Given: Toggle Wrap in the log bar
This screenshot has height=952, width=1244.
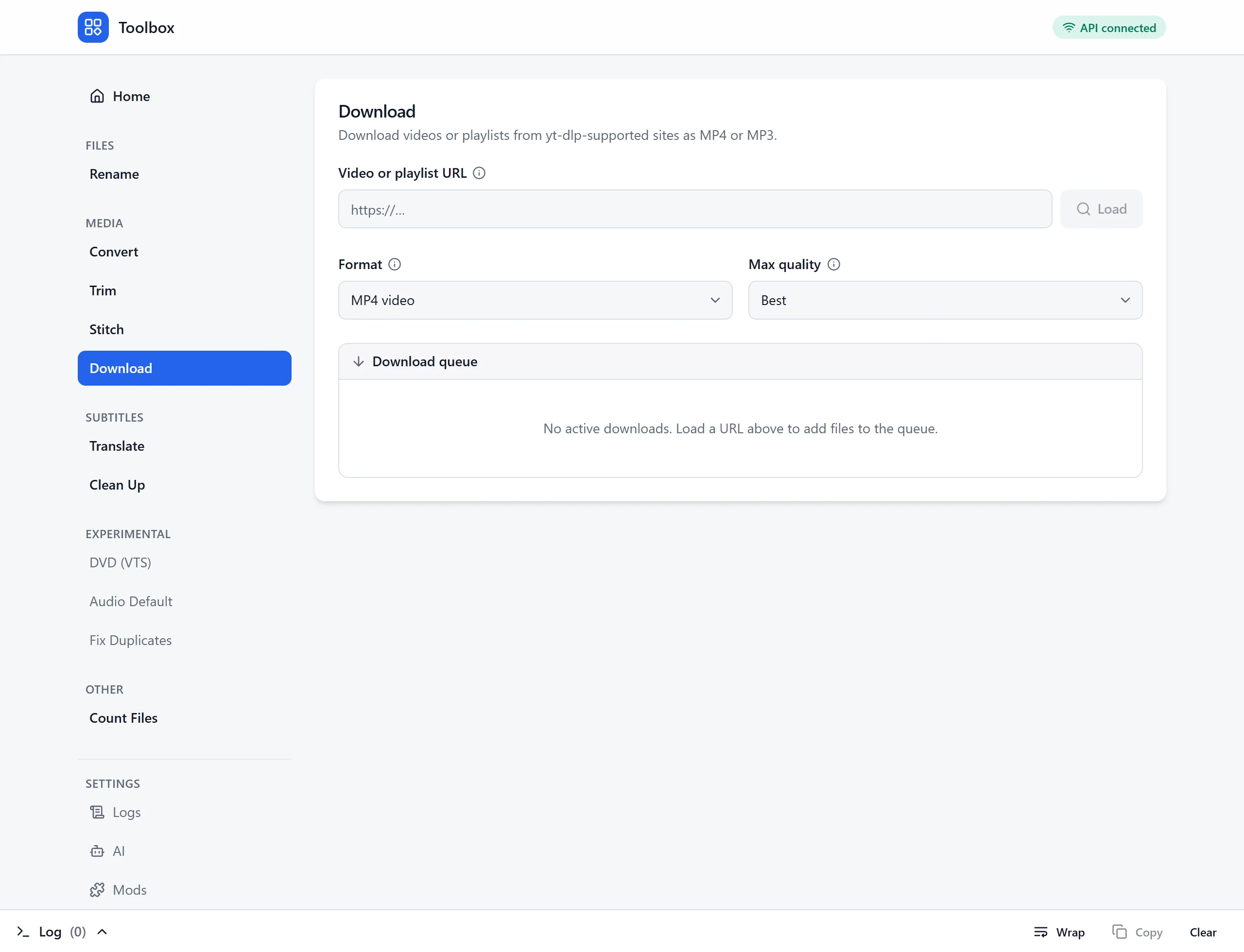Looking at the screenshot, I should coord(1059,932).
